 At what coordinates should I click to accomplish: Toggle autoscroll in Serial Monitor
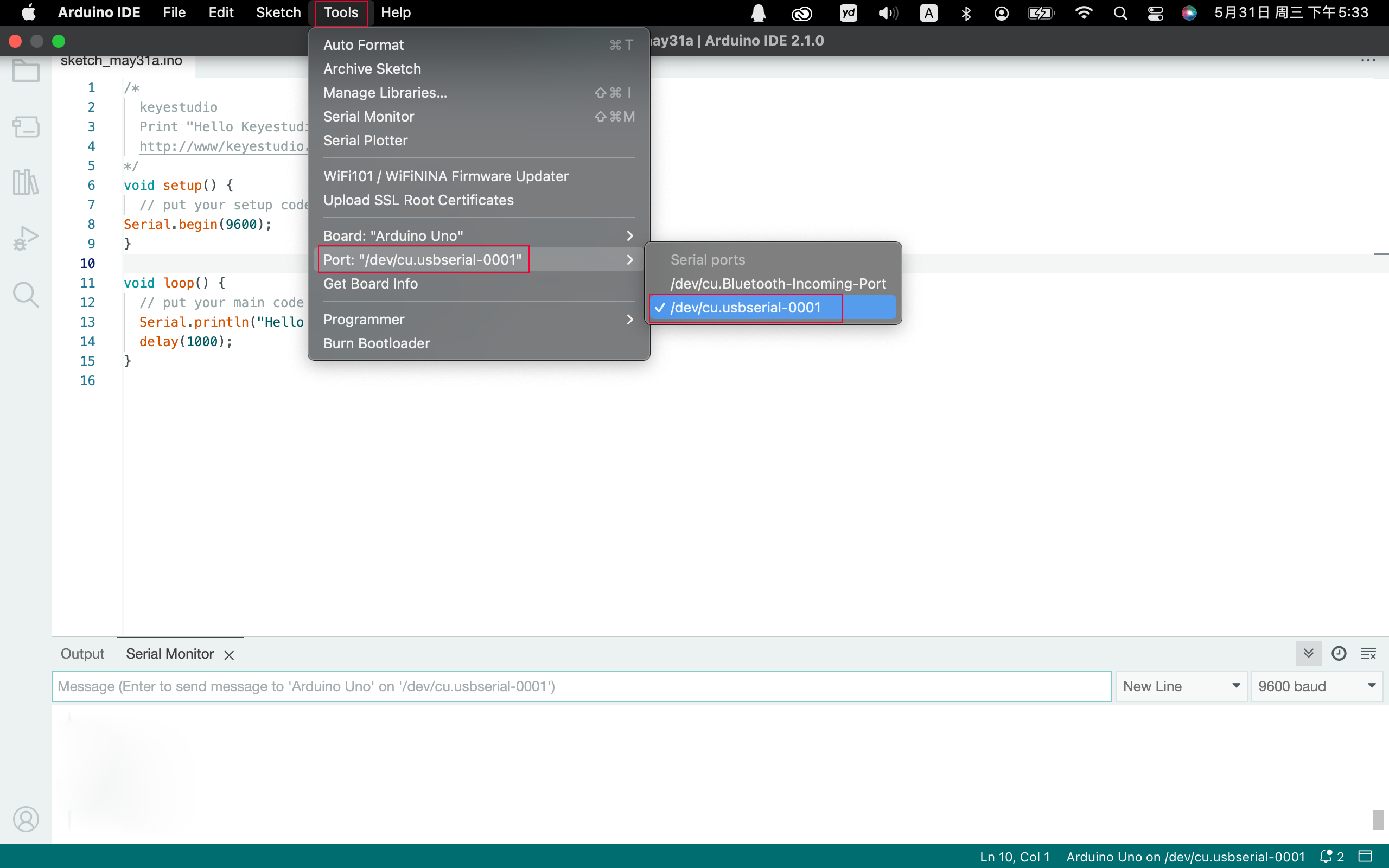(x=1308, y=653)
